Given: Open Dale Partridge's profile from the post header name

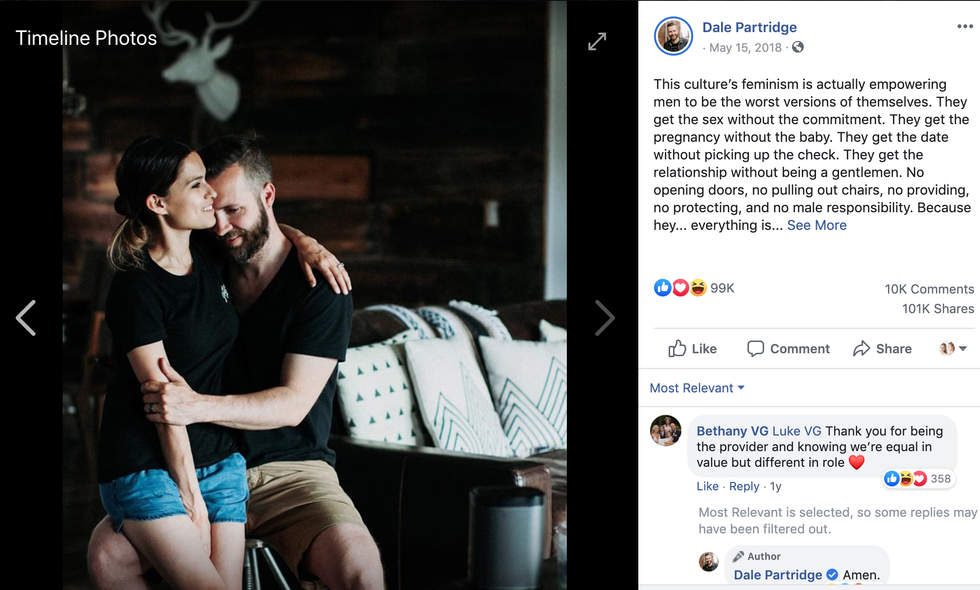Looking at the screenshot, I should coord(749,27).
